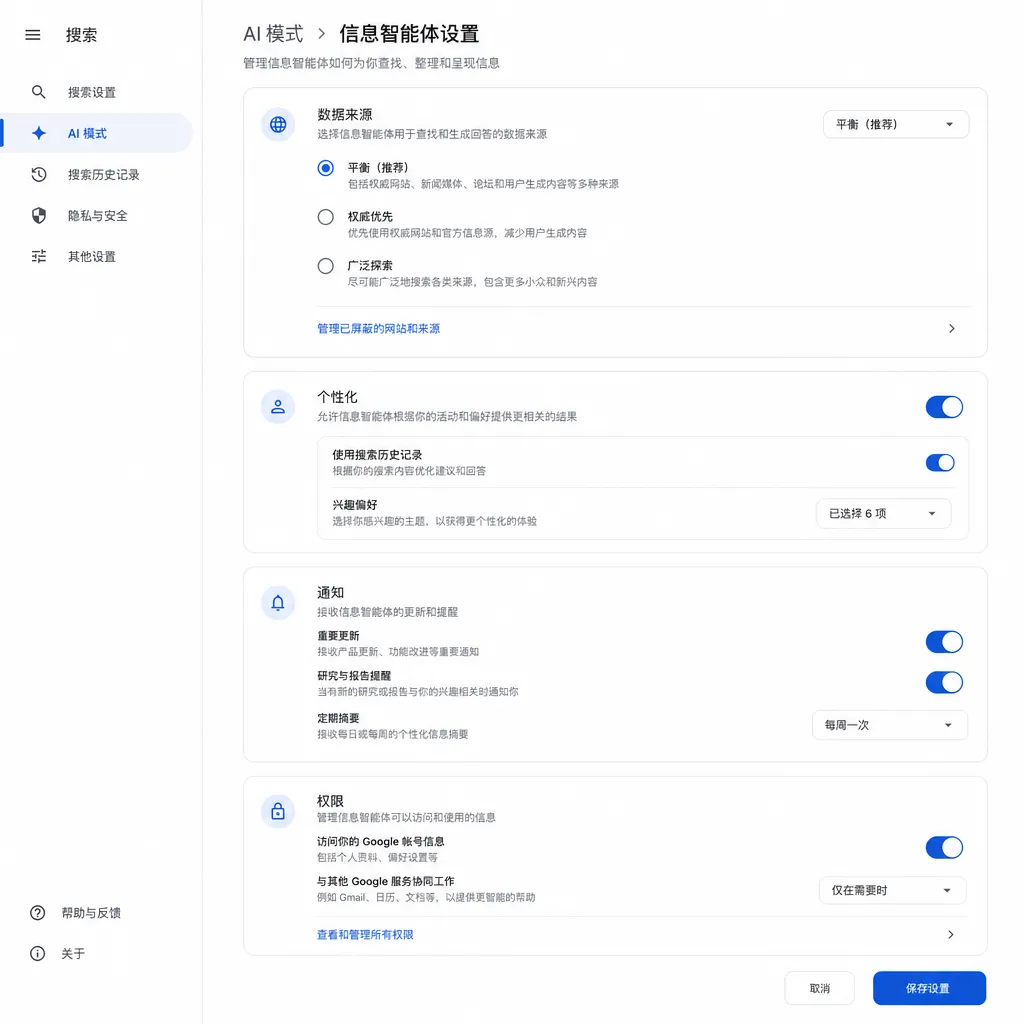
Task: Click the info icon for 关于
Action: (38, 953)
